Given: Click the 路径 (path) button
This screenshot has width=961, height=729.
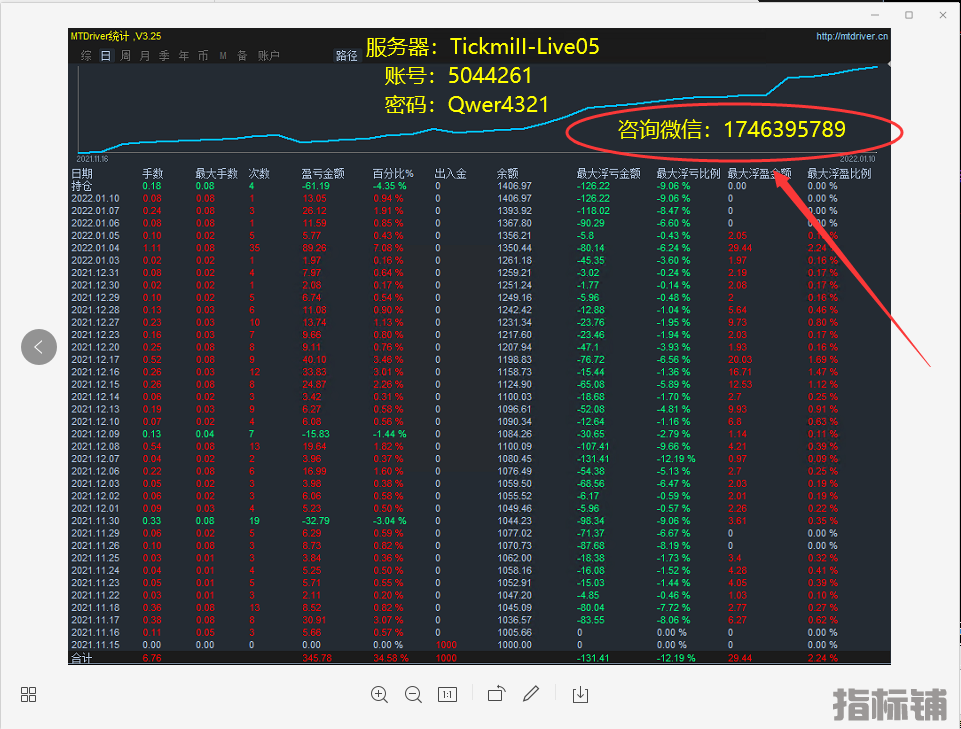Looking at the screenshot, I should [346, 56].
